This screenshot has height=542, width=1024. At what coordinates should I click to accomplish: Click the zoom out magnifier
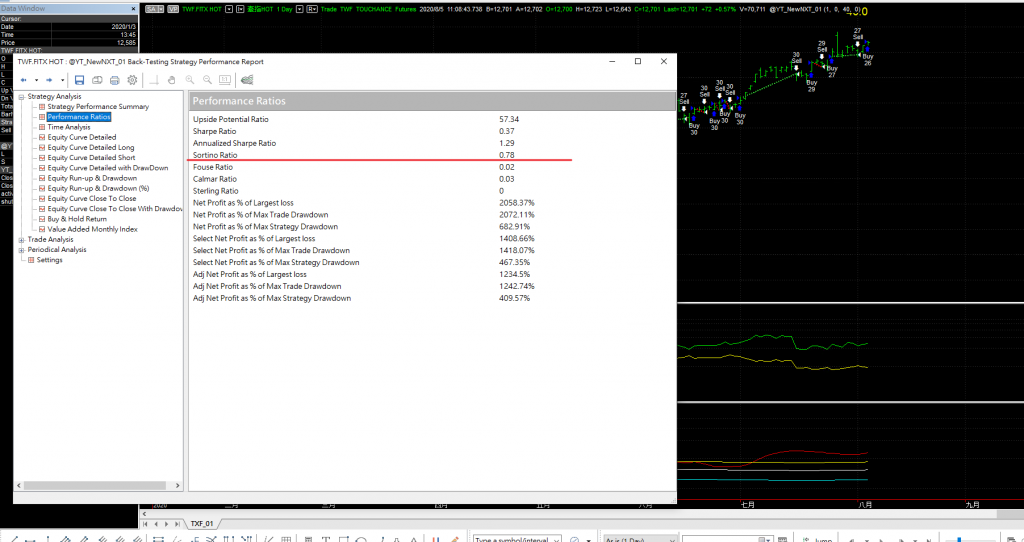207,80
